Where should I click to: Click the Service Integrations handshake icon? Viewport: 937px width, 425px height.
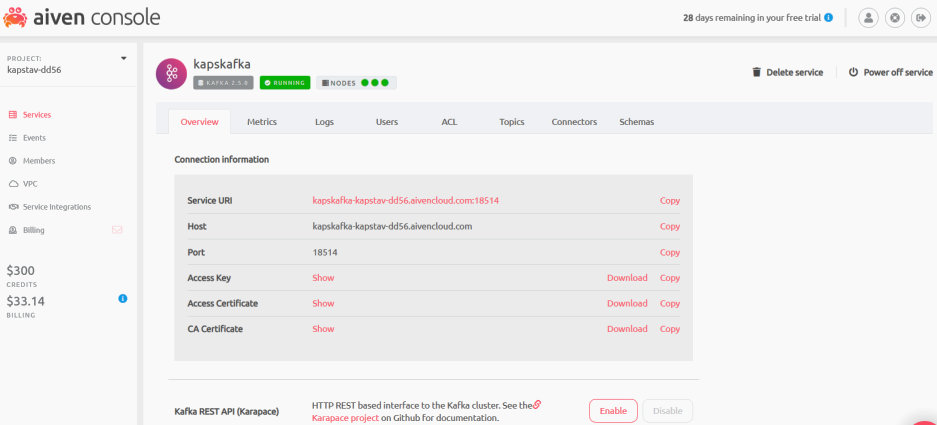click(x=13, y=207)
